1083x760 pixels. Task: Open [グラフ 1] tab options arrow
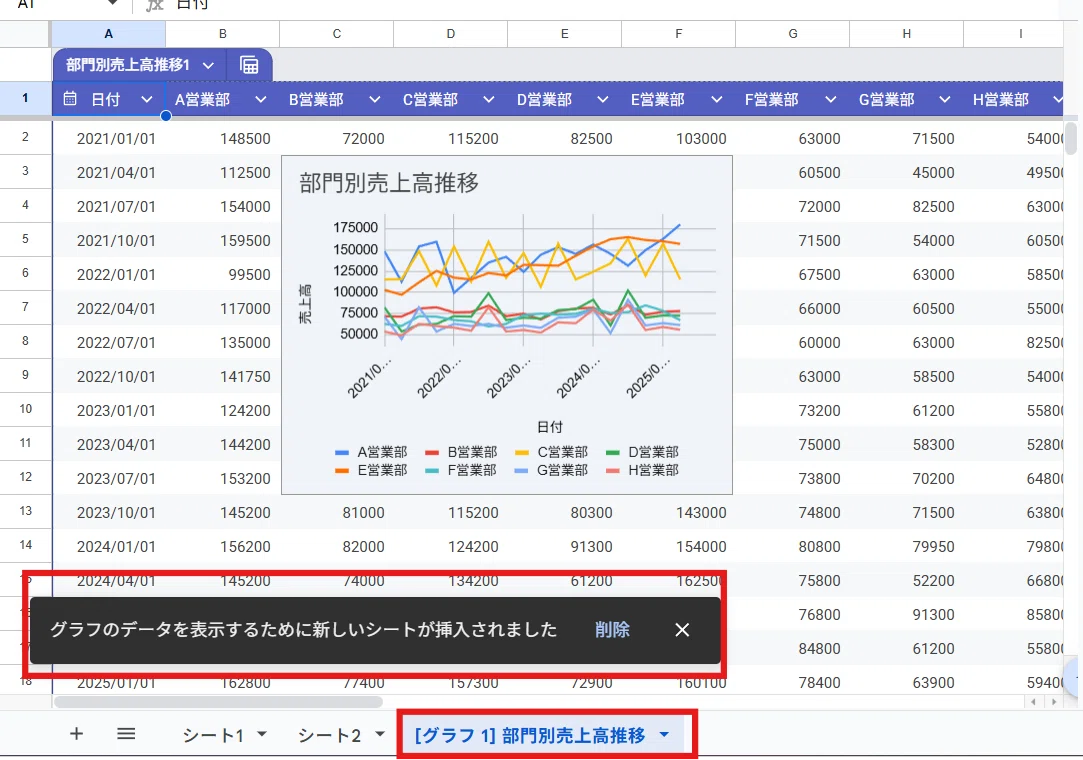coord(664,734)
